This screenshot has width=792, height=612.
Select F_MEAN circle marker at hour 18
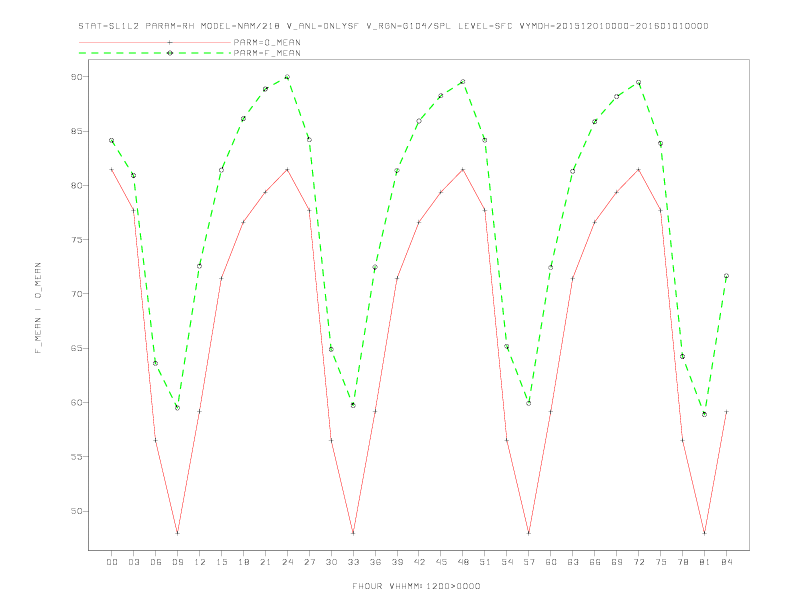click(243, 119)
